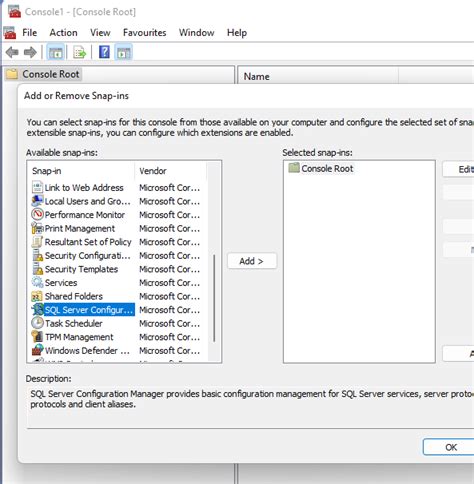Select Services snap-in name
This screenshot has height=484, width=474.
pyautogui.click(x=61, y=283)
